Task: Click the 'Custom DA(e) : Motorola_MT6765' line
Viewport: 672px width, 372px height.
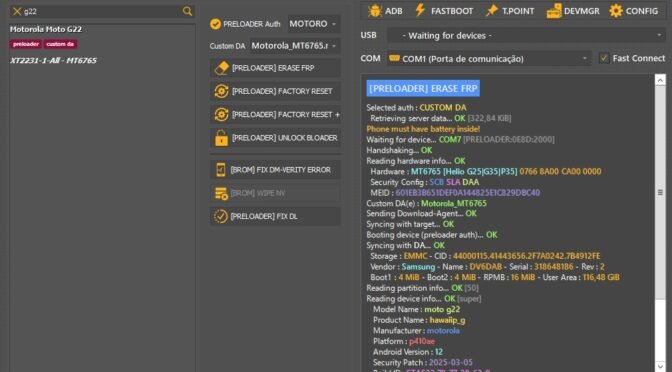Action: coord(426,204)
